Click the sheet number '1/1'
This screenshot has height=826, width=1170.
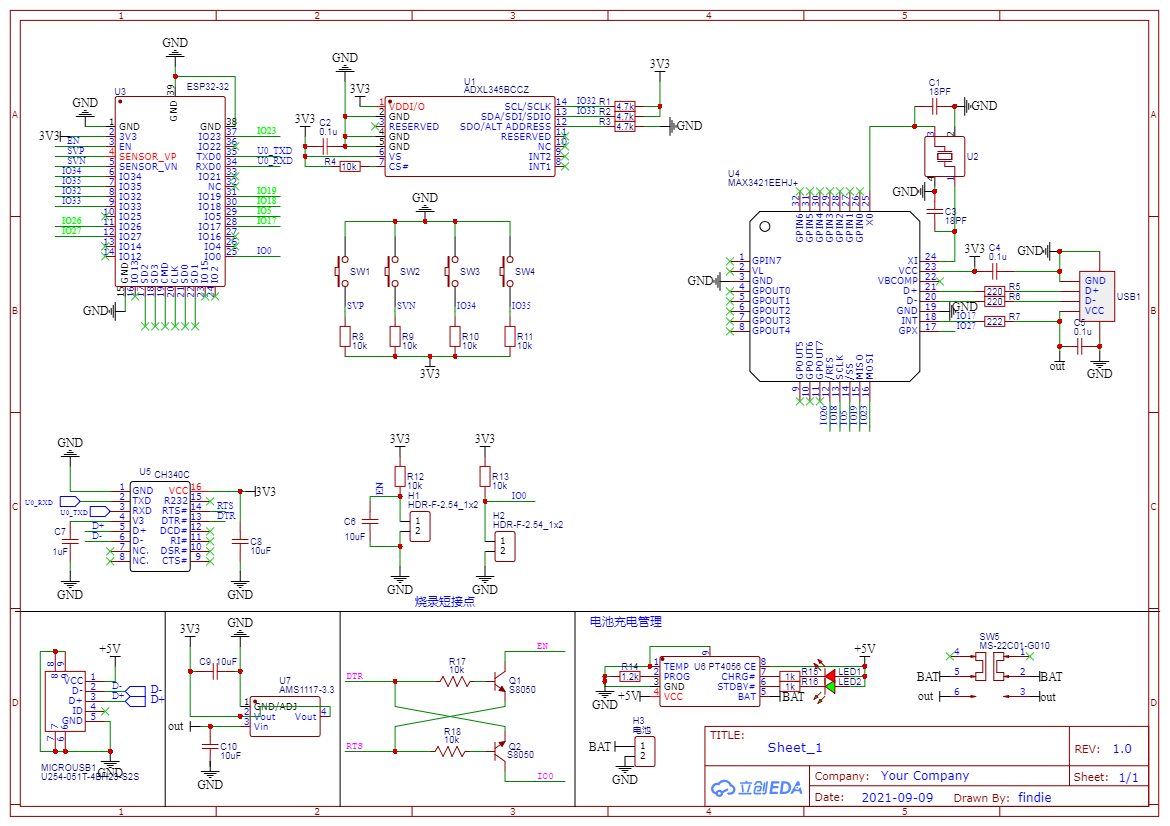pos(1128,777)
